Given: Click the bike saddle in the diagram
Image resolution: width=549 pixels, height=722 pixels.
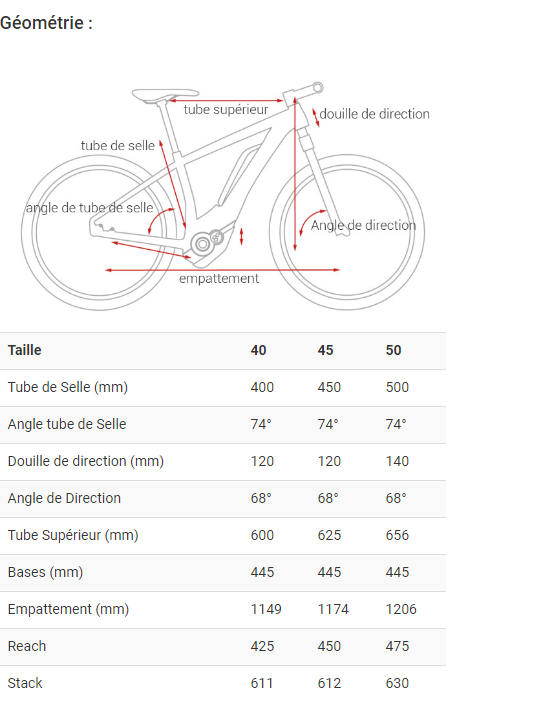Looking at the screenshot, I should (x=165, y=95).
